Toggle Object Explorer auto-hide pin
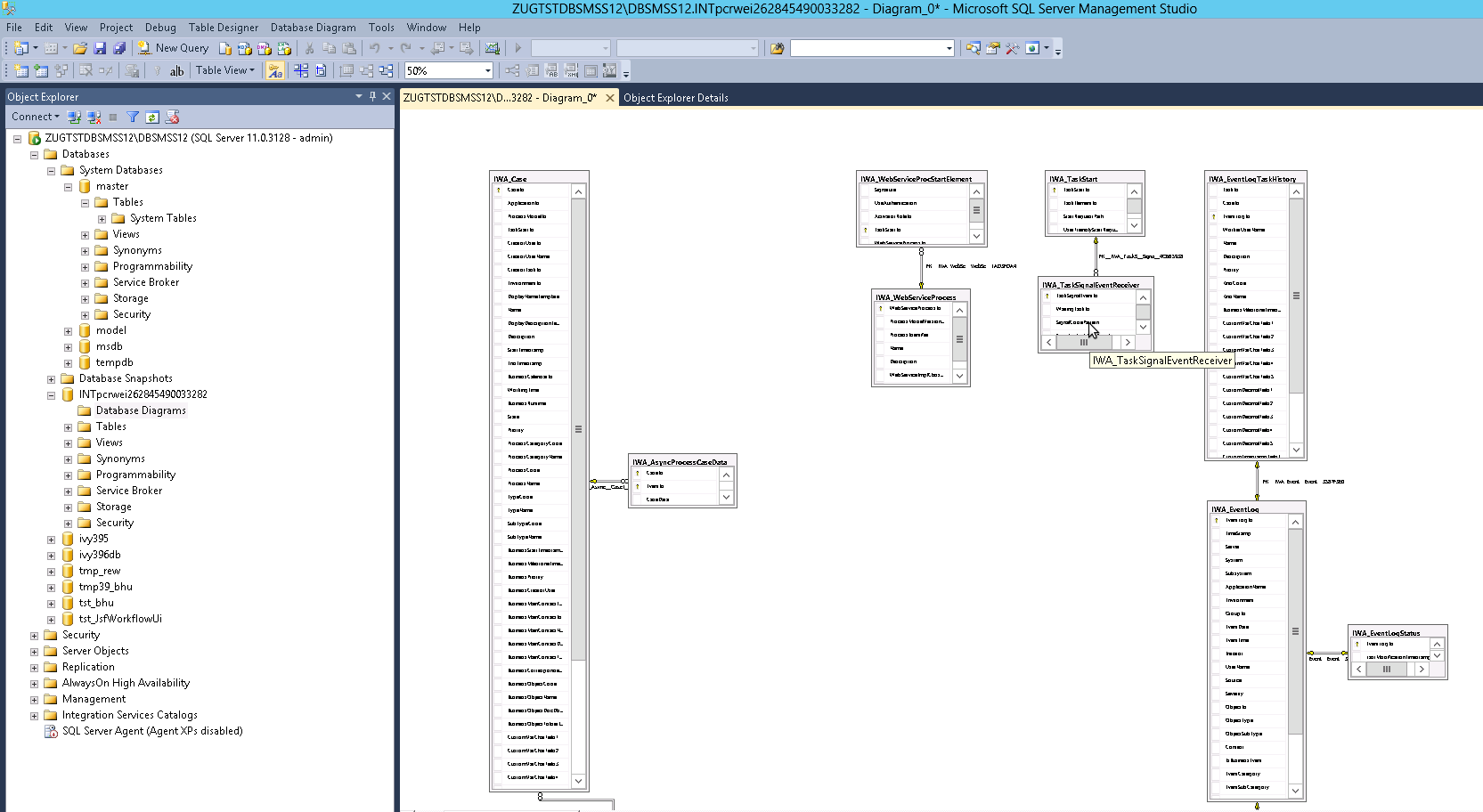This screenshot has height=812, width=1483. [x=372, y=96]
